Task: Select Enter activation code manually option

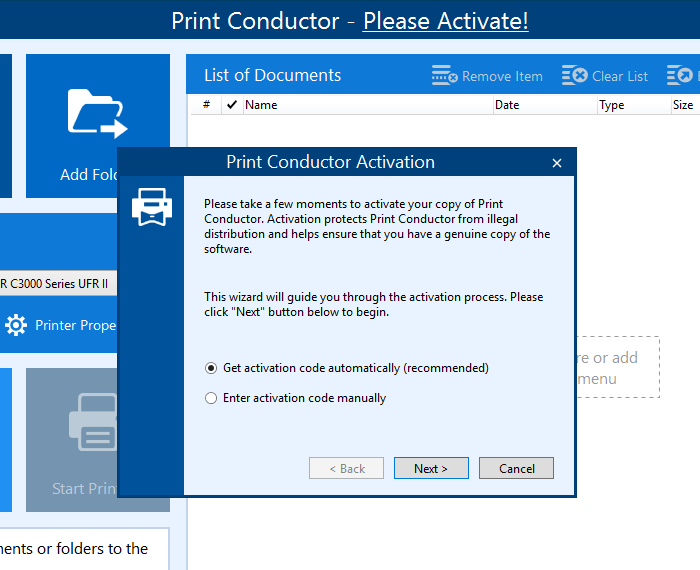Action: tap(211, 398)
